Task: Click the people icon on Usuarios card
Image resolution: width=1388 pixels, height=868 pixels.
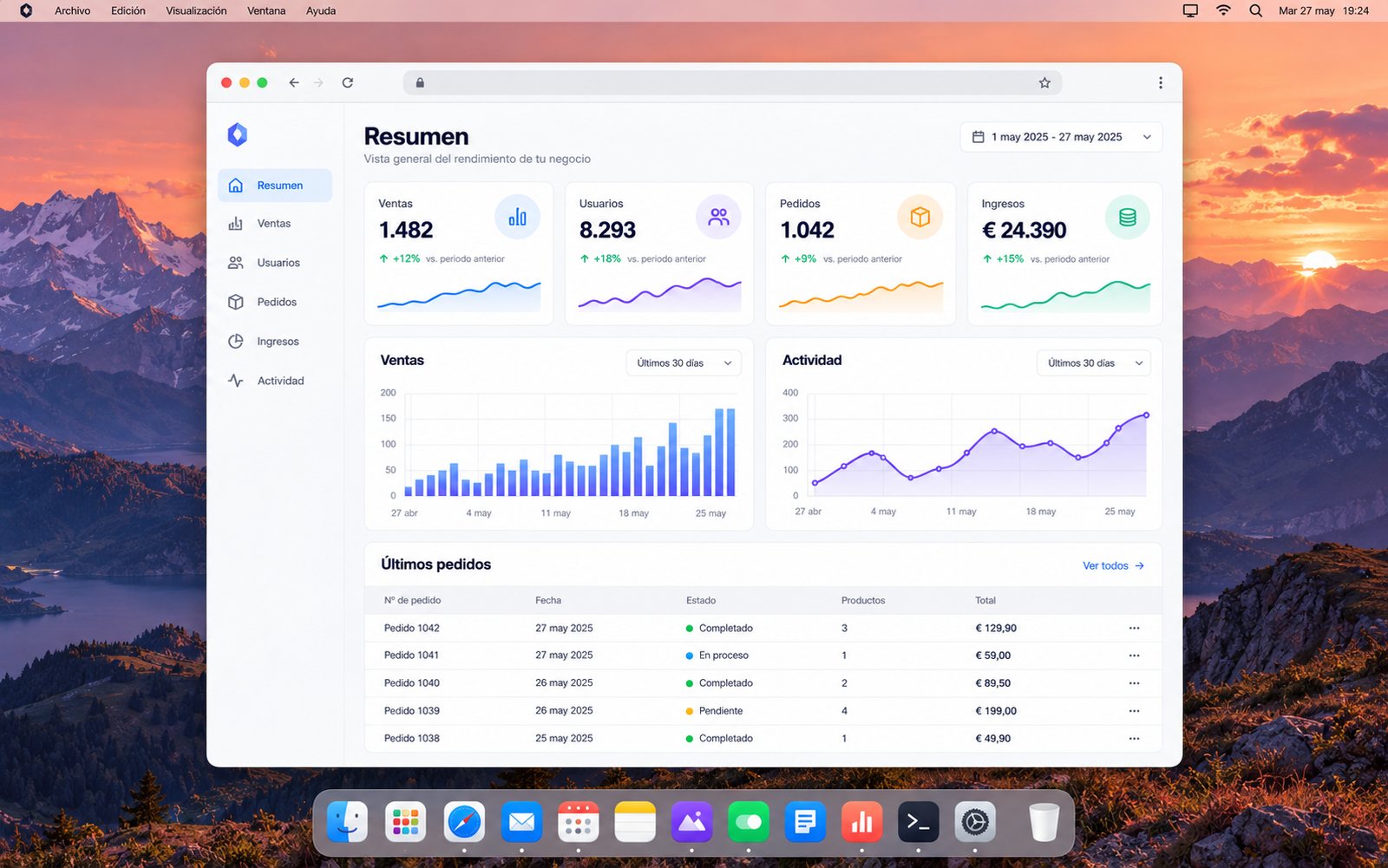Action: [718, 217]
